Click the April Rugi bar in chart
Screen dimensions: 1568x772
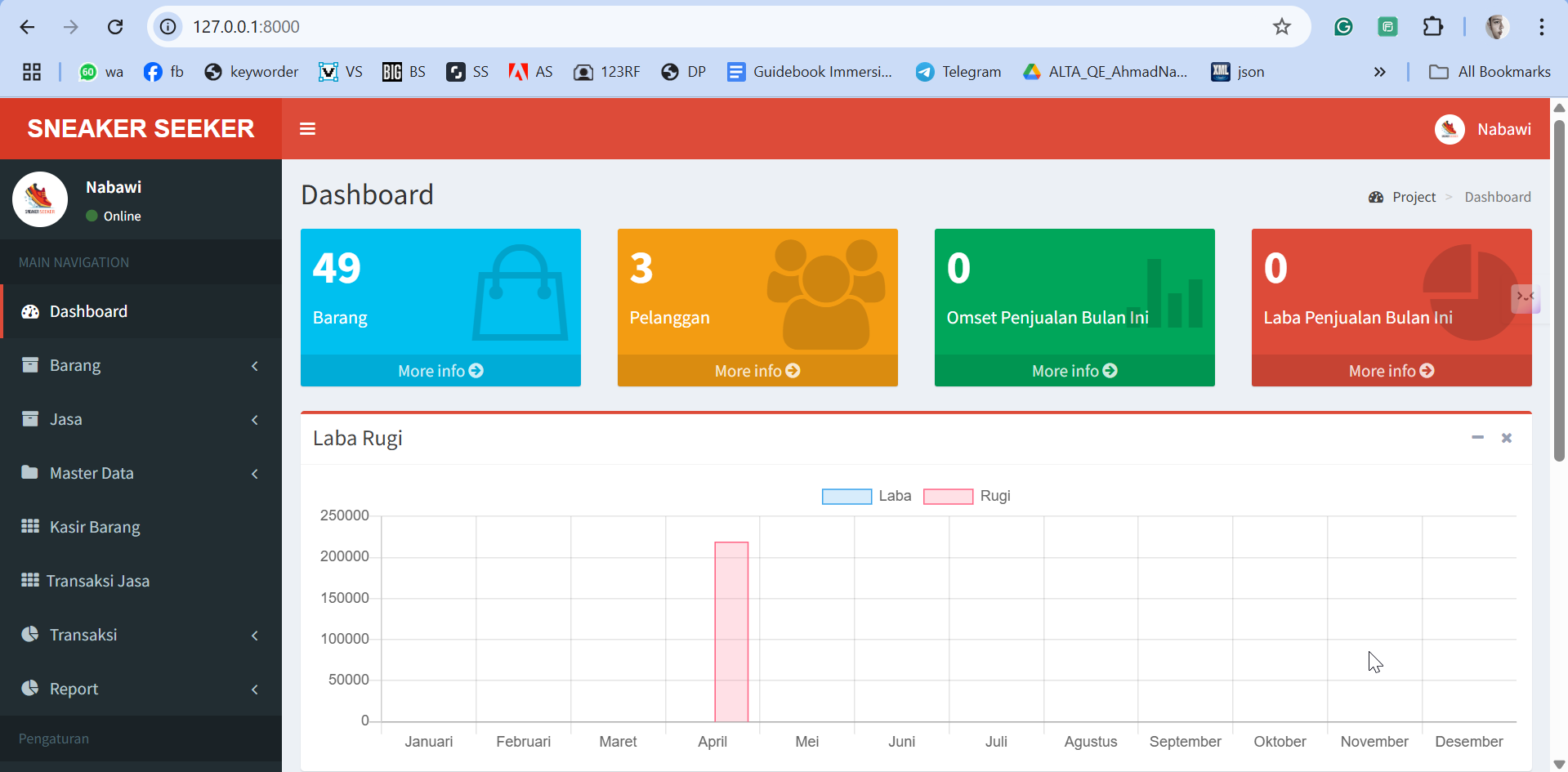pyautogui.click(x=731, y=631)
